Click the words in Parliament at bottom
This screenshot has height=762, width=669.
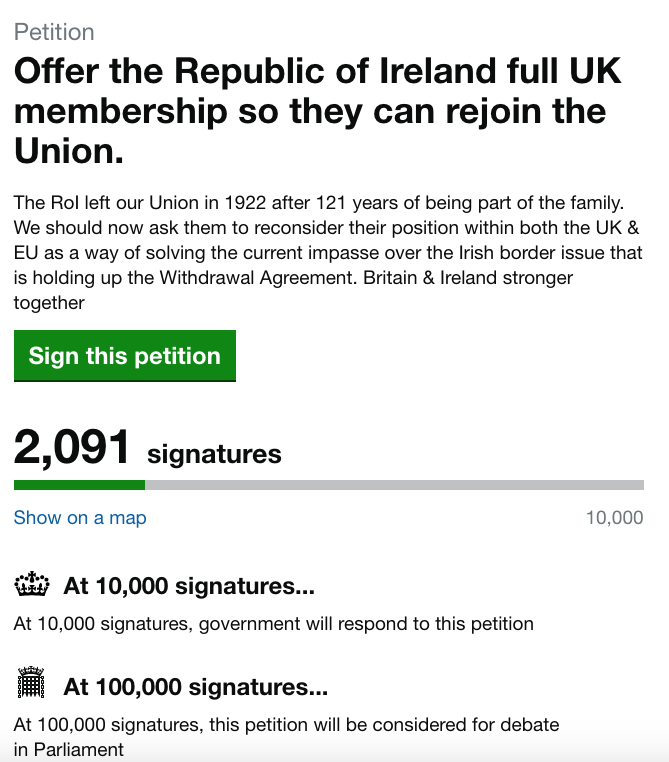69,749
